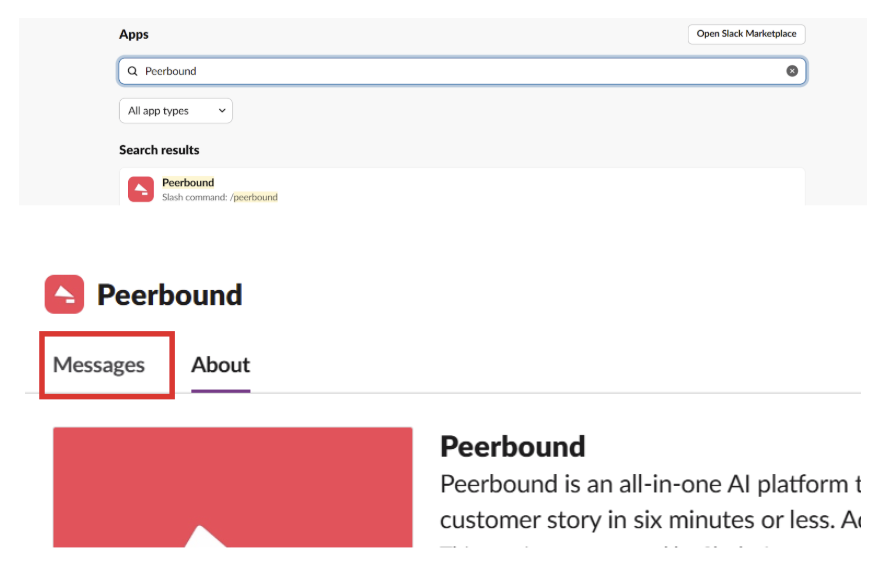Open the Messages tab
This screenshot has width=894, height=570.
tap(99, 365)
